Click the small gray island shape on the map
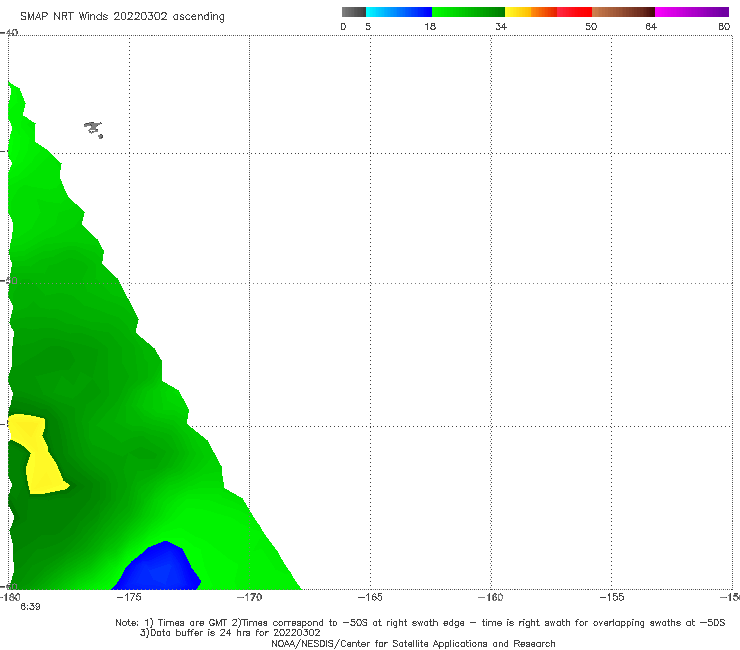Viewport: 740px width, 650px height. click(x=93, y=129)
